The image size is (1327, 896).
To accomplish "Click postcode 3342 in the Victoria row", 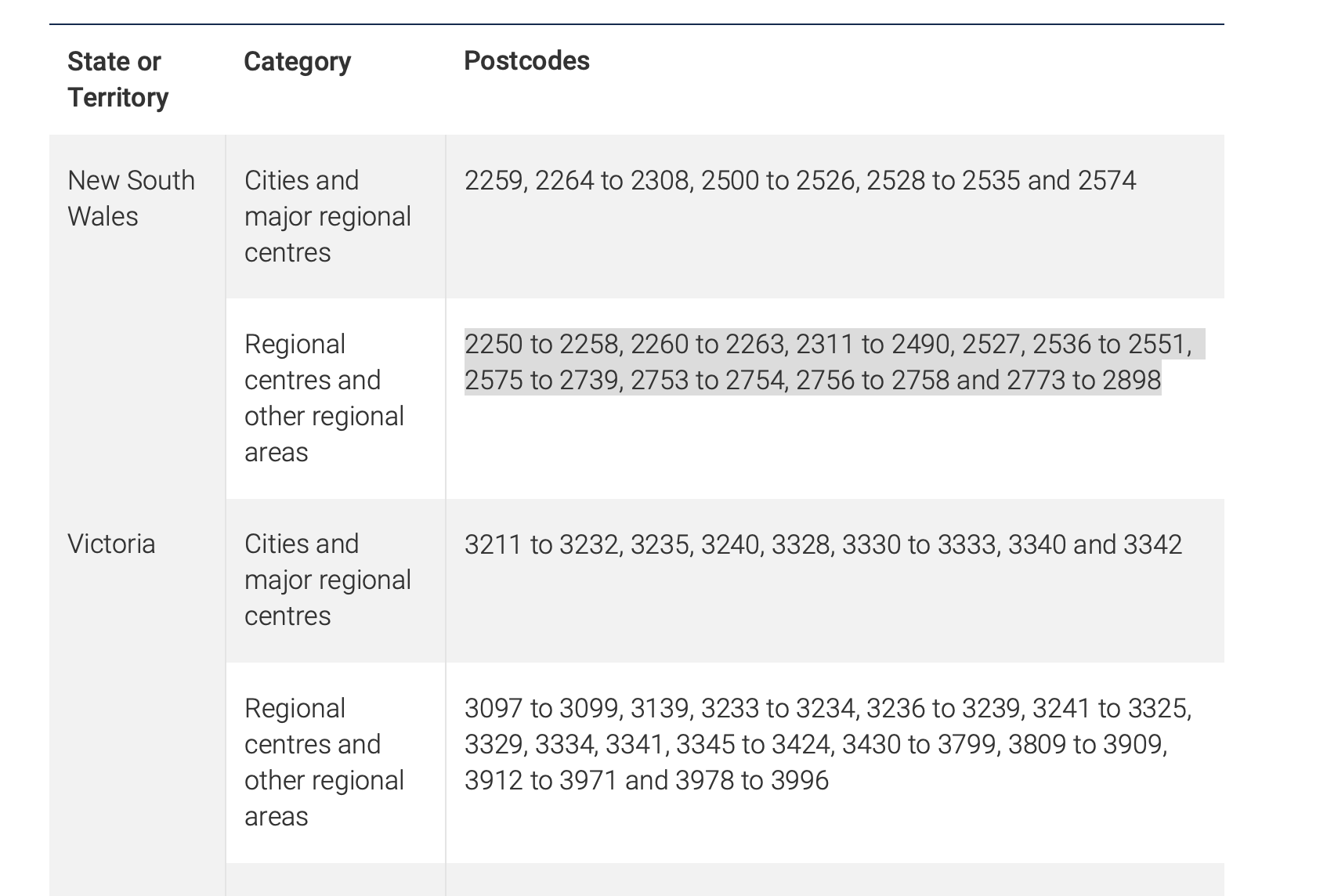I will point(1152,545).
